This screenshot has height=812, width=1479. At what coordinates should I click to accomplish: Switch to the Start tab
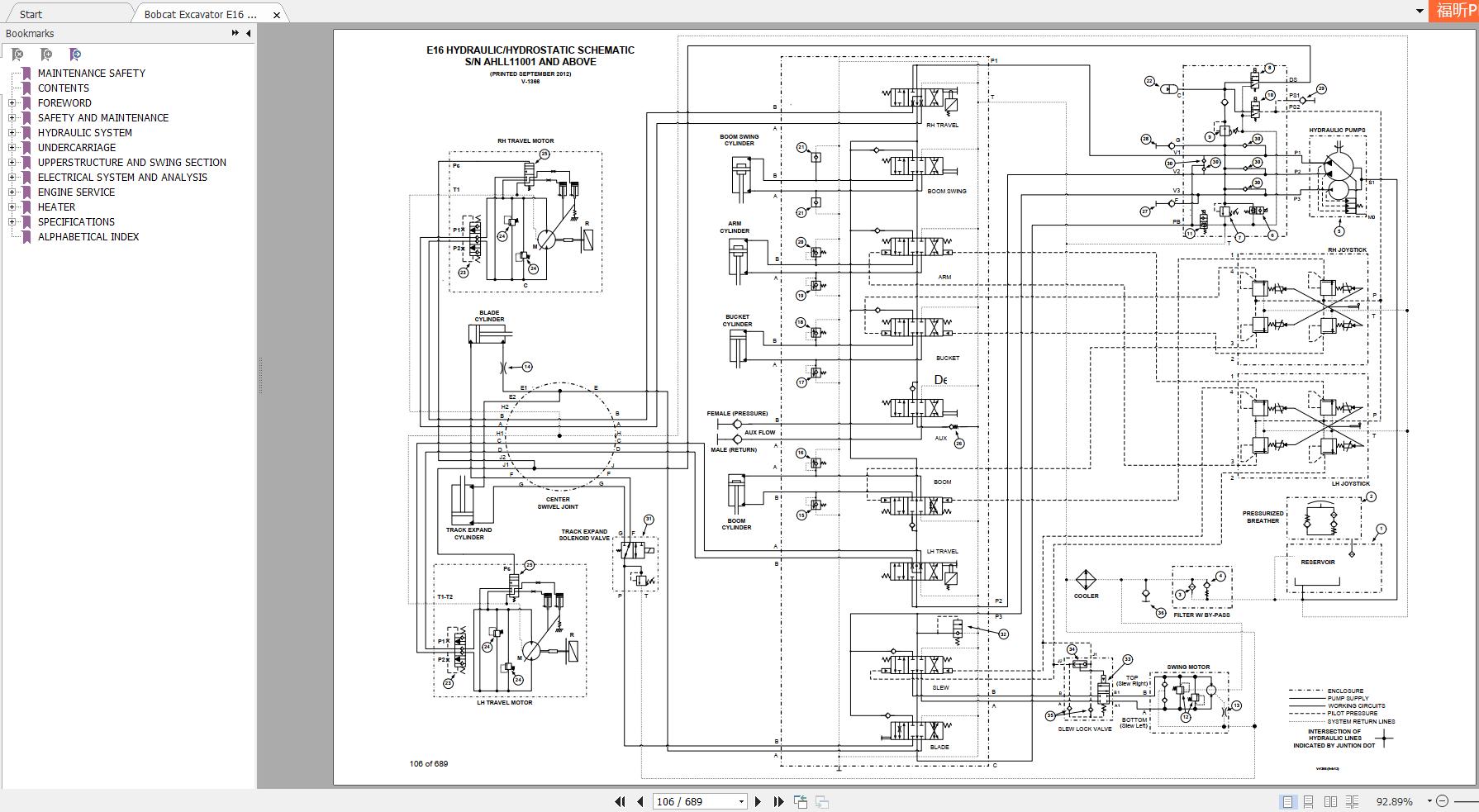pyautogui.click(x=31, y=14)
